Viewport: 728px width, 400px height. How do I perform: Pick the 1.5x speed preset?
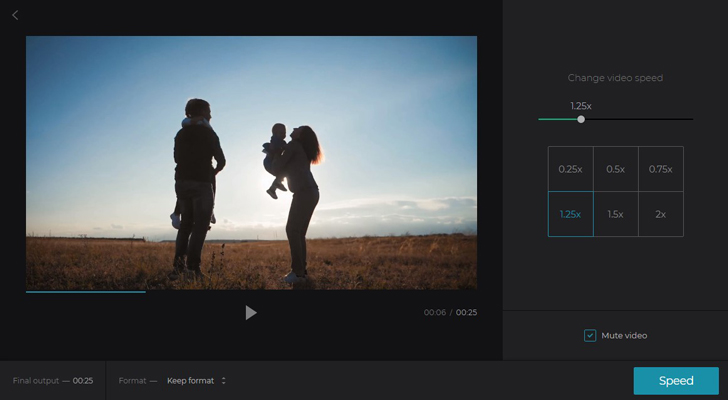615,214
